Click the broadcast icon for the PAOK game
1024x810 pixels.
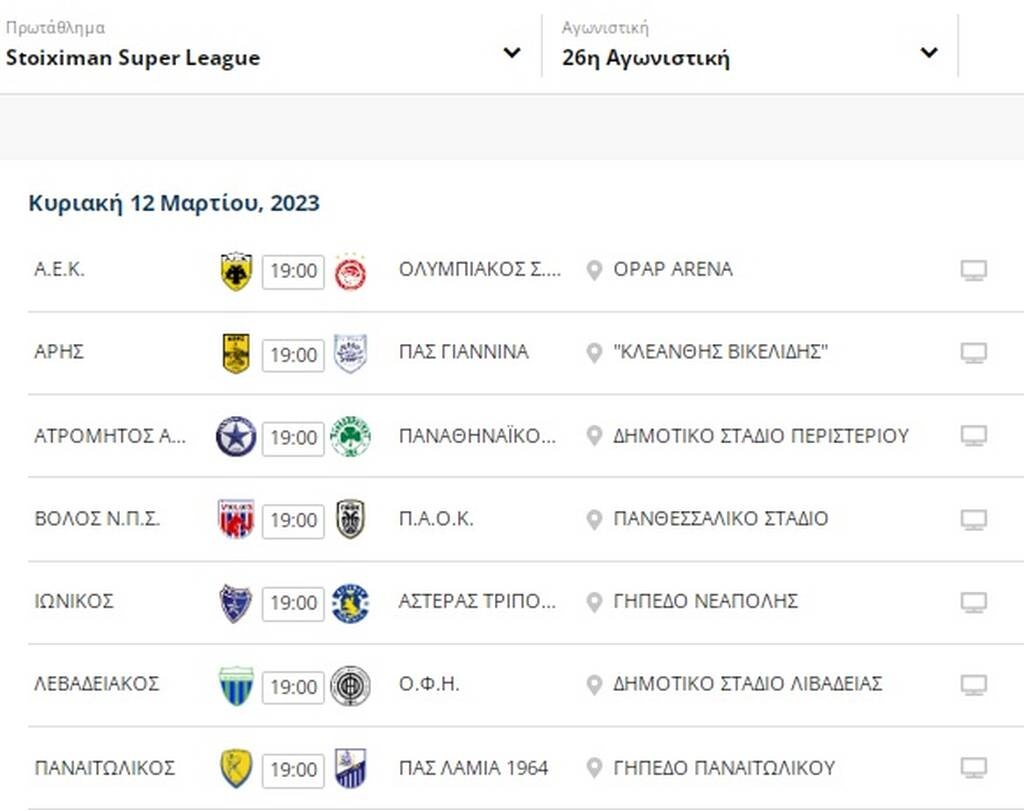point(973,518)
